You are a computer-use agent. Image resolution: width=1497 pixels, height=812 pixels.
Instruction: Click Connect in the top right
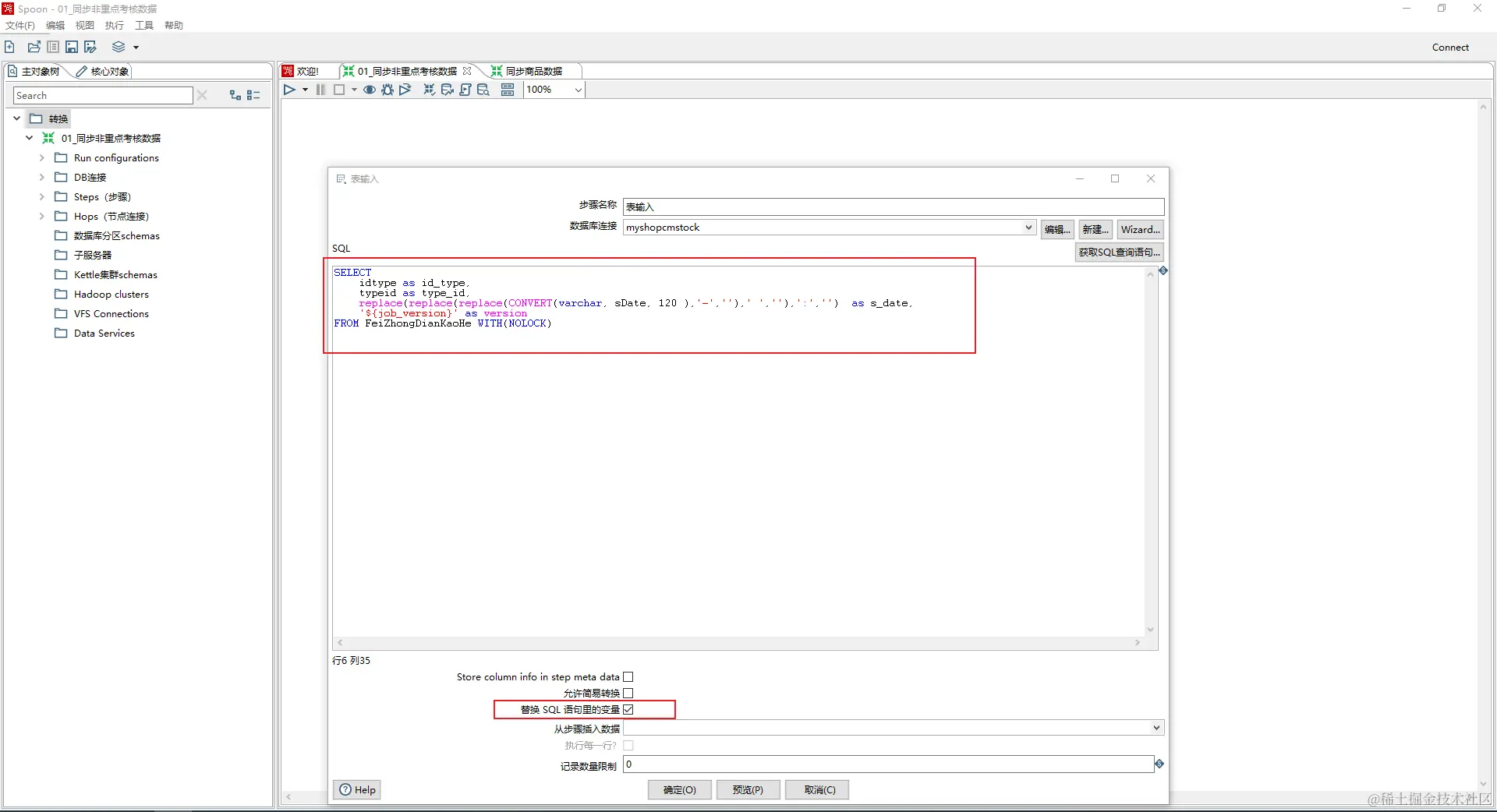point(1450,48)
